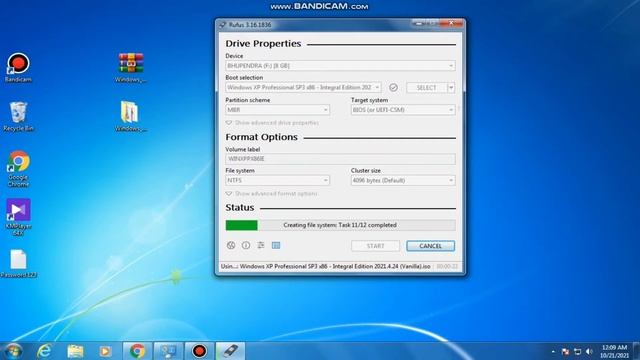Image resolution: width=640 pixels, height=360 pixels.
Task: Click the SELECT button
Action: tap(427, 87)
